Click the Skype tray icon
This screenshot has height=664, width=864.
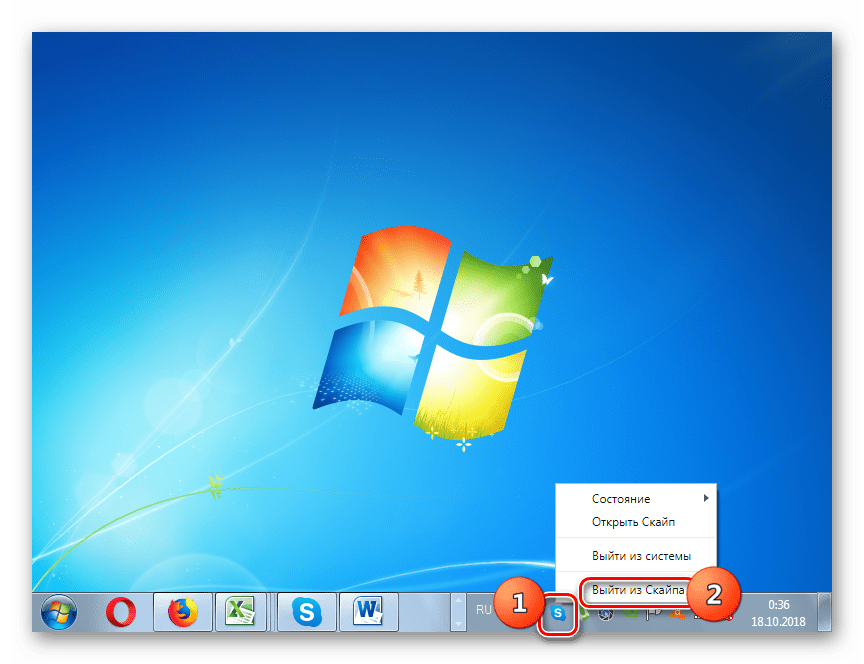coord(558,613)
